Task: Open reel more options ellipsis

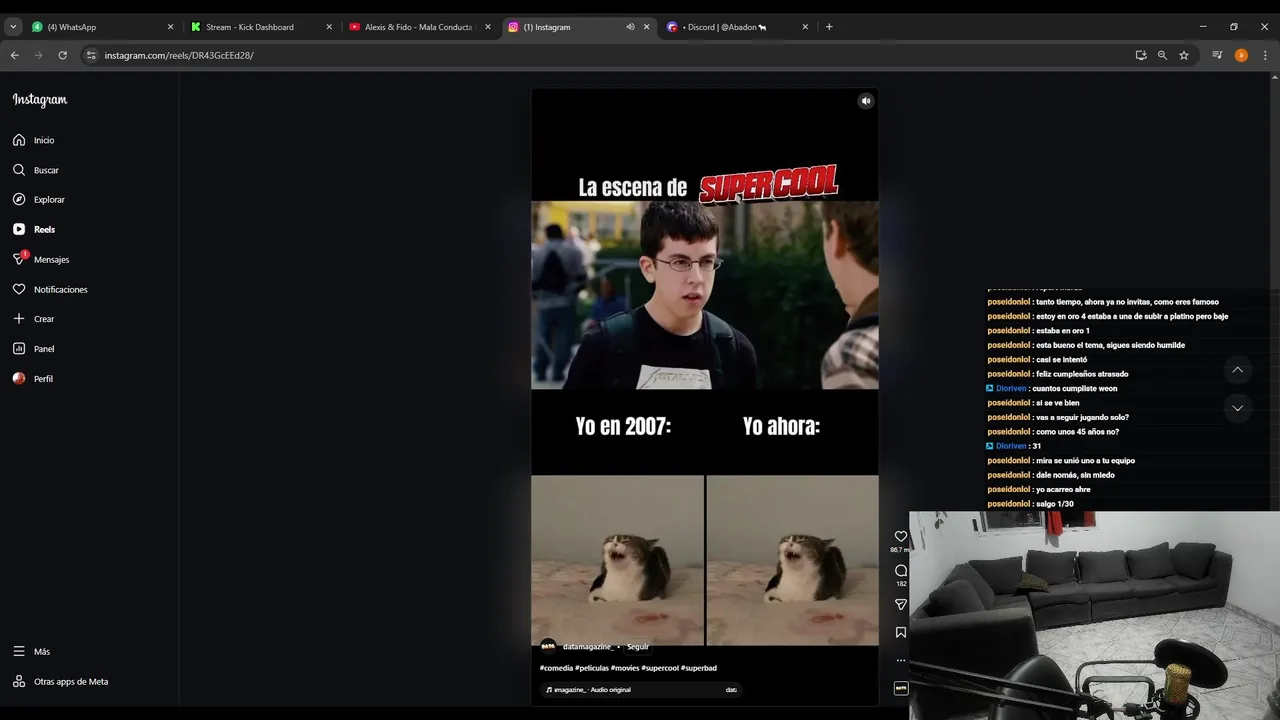Action: click(901, 660)
